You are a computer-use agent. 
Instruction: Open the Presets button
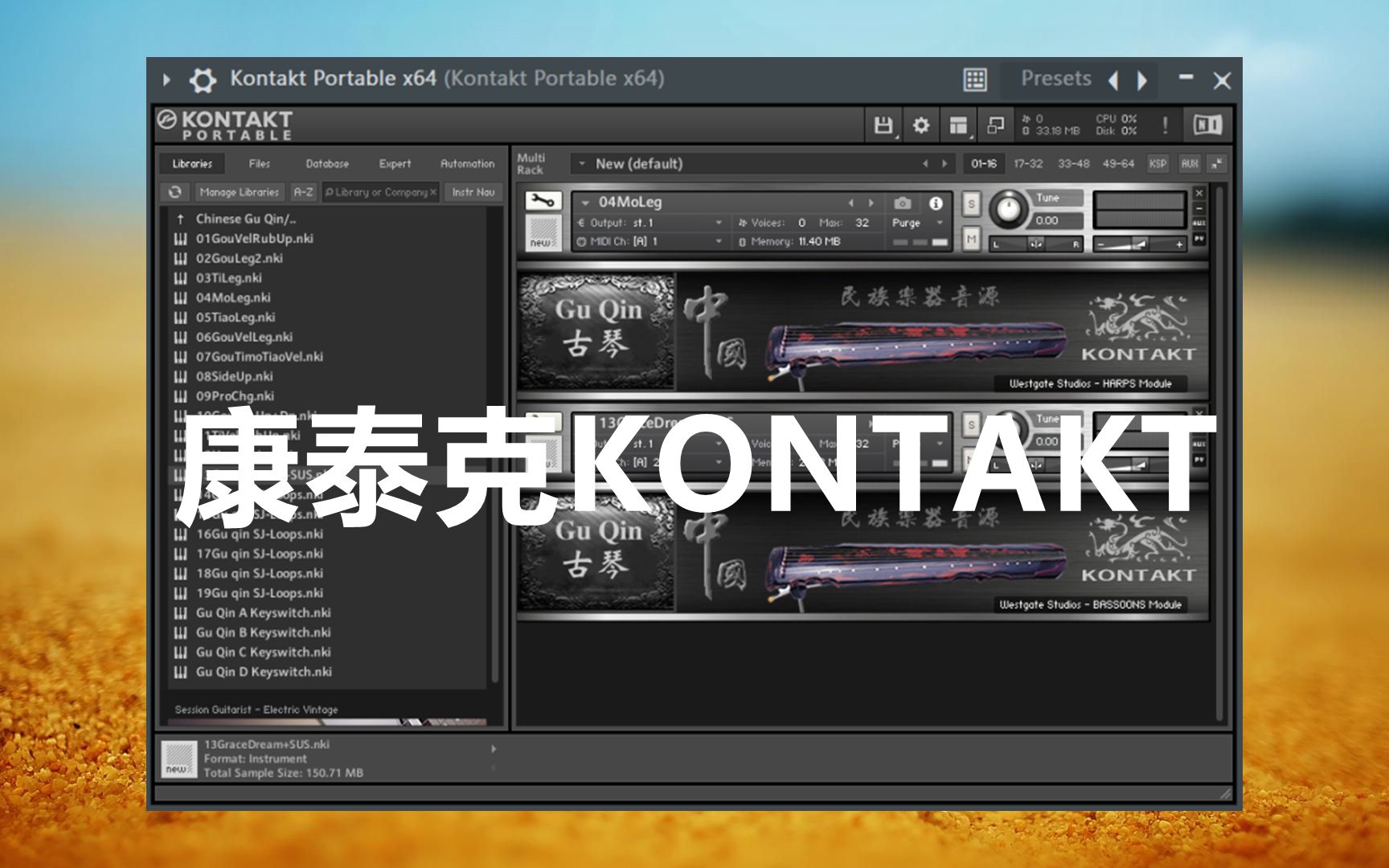pos(1055,79)
